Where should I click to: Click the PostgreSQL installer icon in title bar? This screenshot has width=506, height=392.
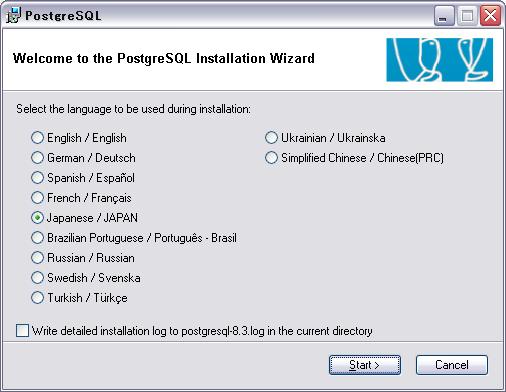click(x=13, y=15)
